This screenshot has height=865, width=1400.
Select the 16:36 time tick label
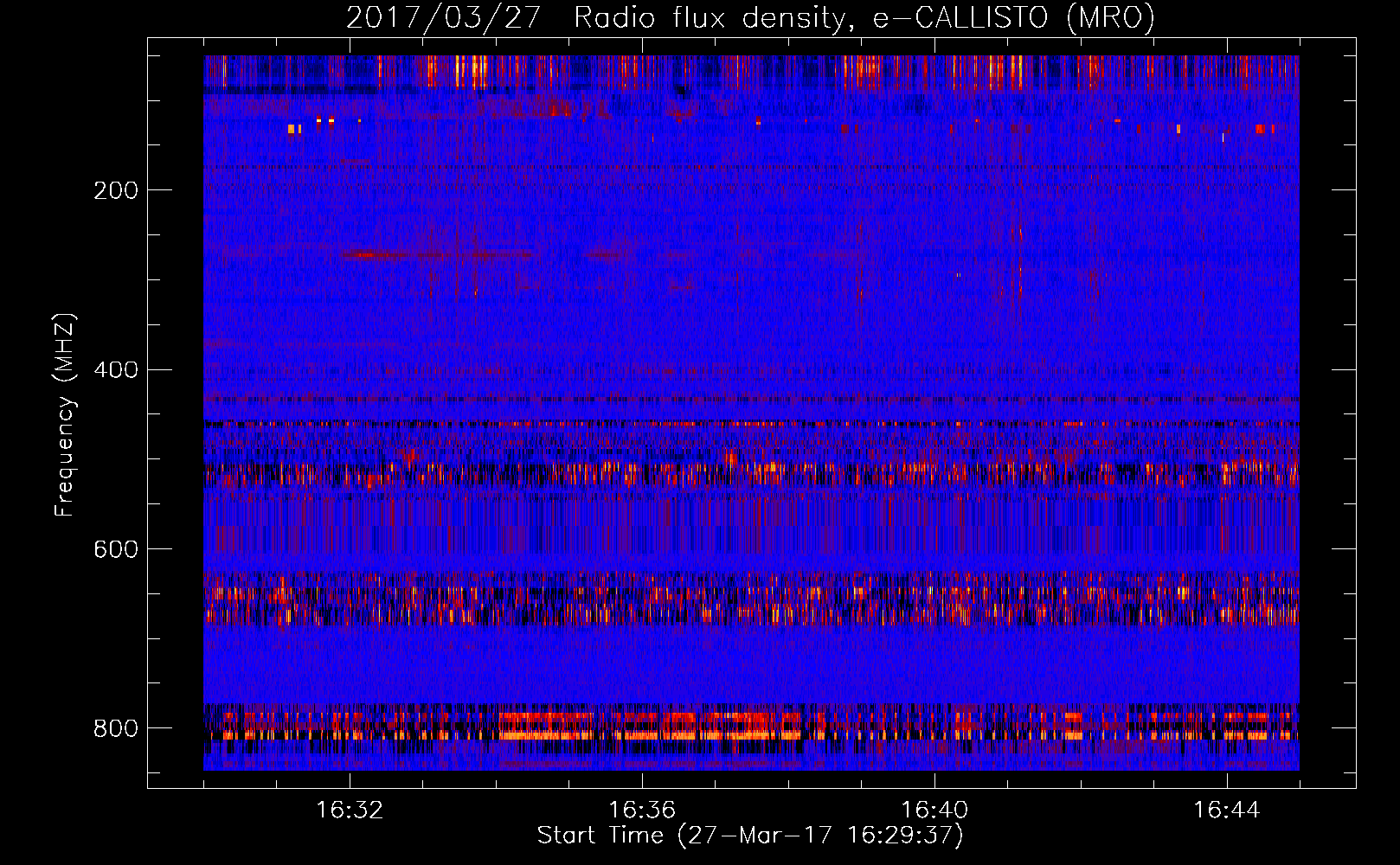(x=642, y=811)
